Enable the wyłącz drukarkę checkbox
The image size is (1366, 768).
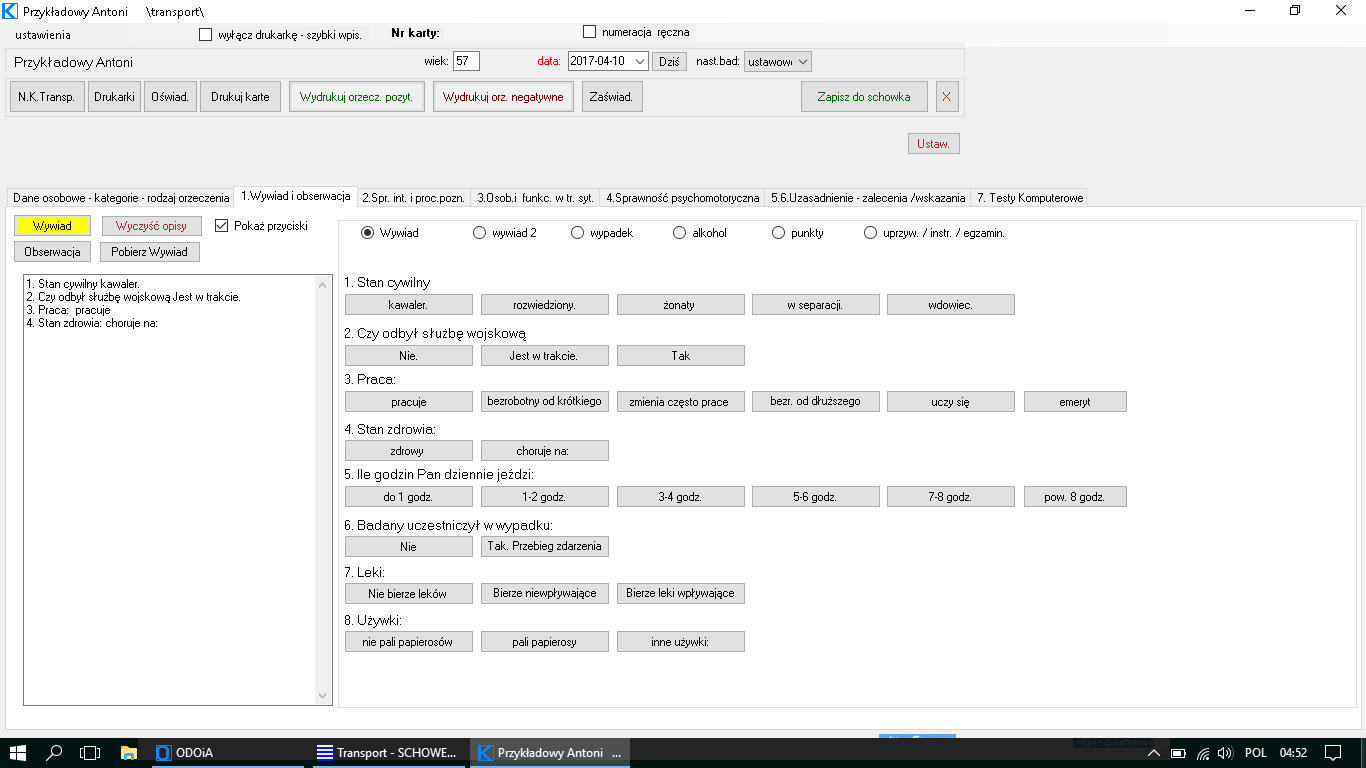coord(206,35)
